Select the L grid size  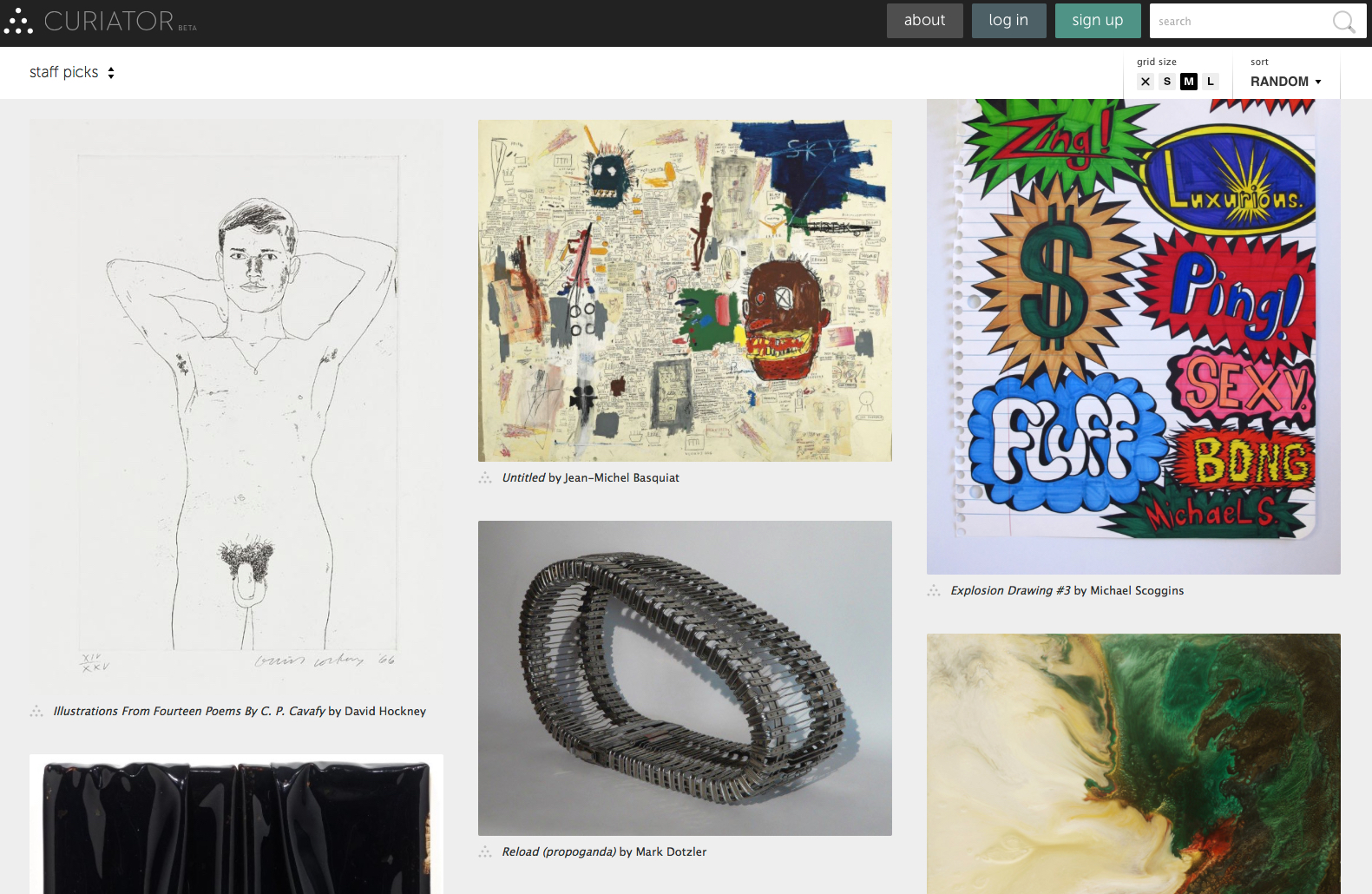point(1211,82)
